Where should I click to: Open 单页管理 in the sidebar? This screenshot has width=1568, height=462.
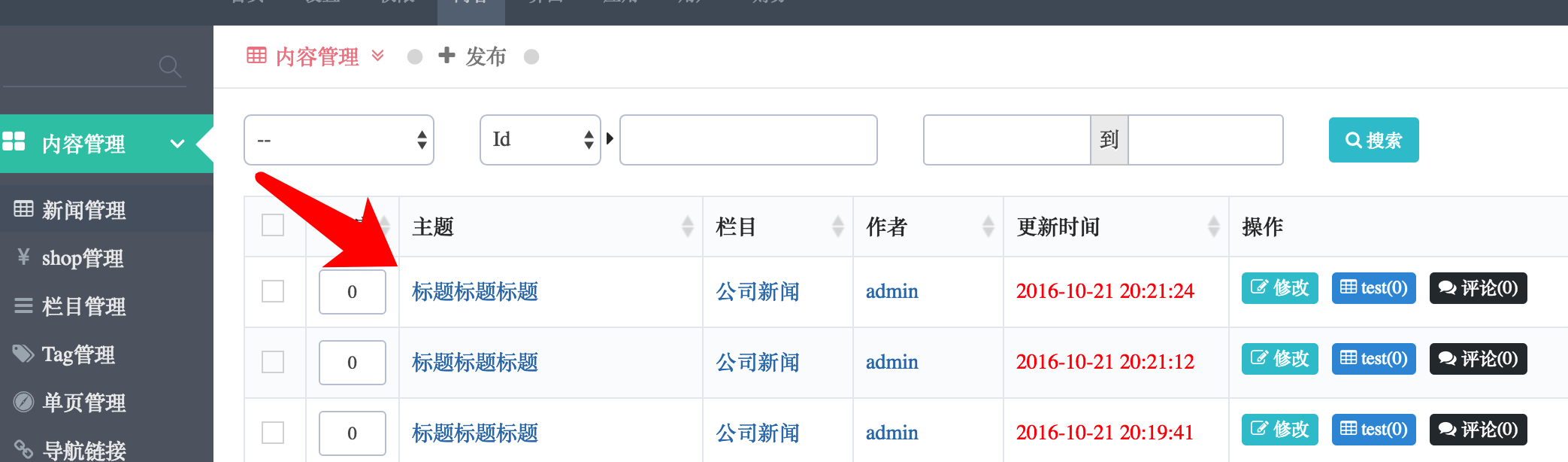point(83,403)
